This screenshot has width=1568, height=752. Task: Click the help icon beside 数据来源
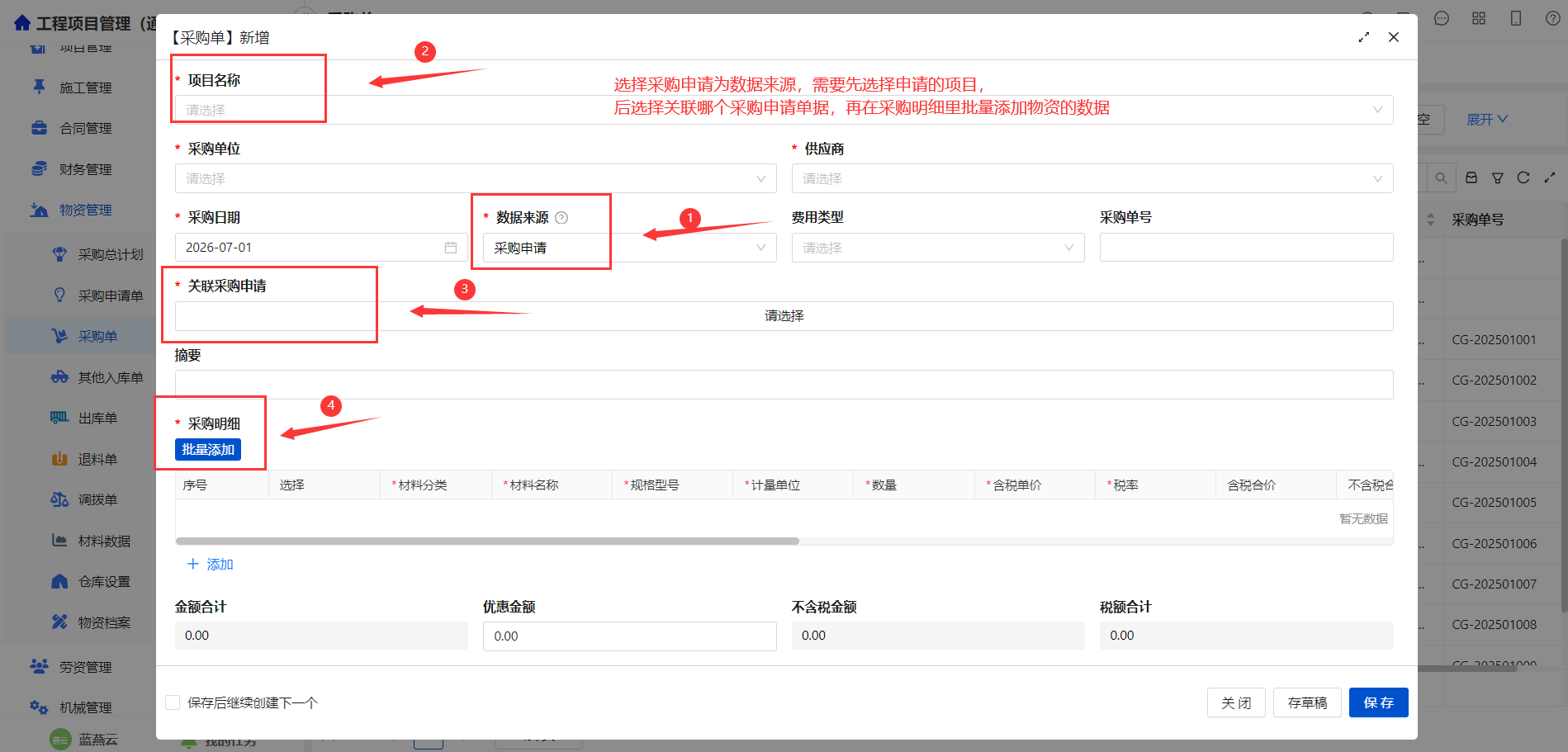coord(561,218)
